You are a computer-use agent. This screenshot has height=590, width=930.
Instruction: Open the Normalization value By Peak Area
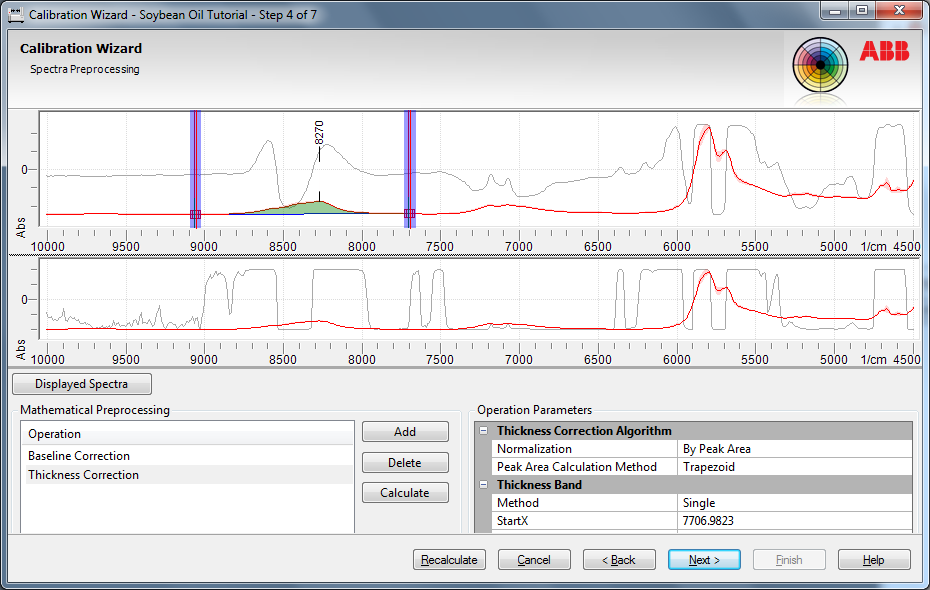(795, 449)
